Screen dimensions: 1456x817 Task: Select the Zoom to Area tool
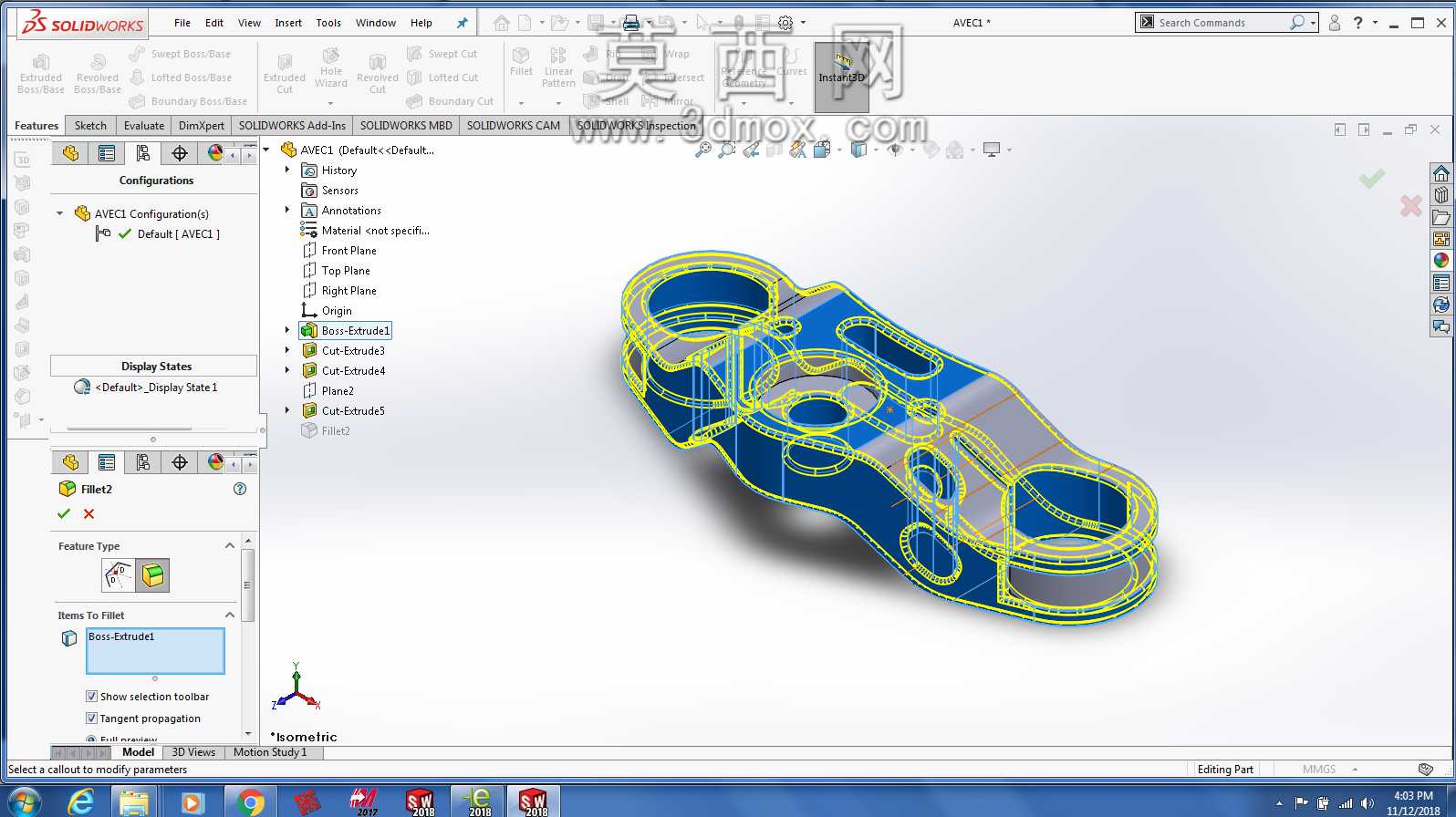click(727, 150)
